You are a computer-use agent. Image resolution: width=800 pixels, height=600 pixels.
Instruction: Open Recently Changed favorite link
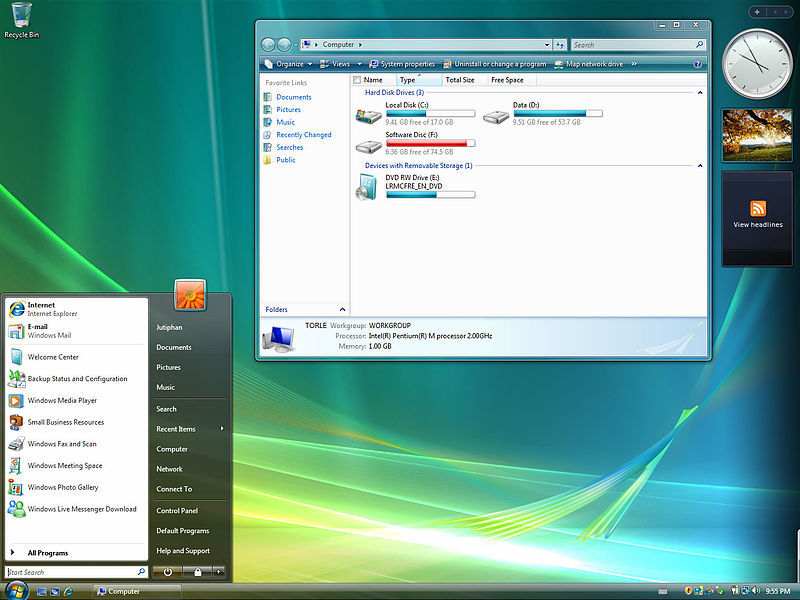point(304,135)
